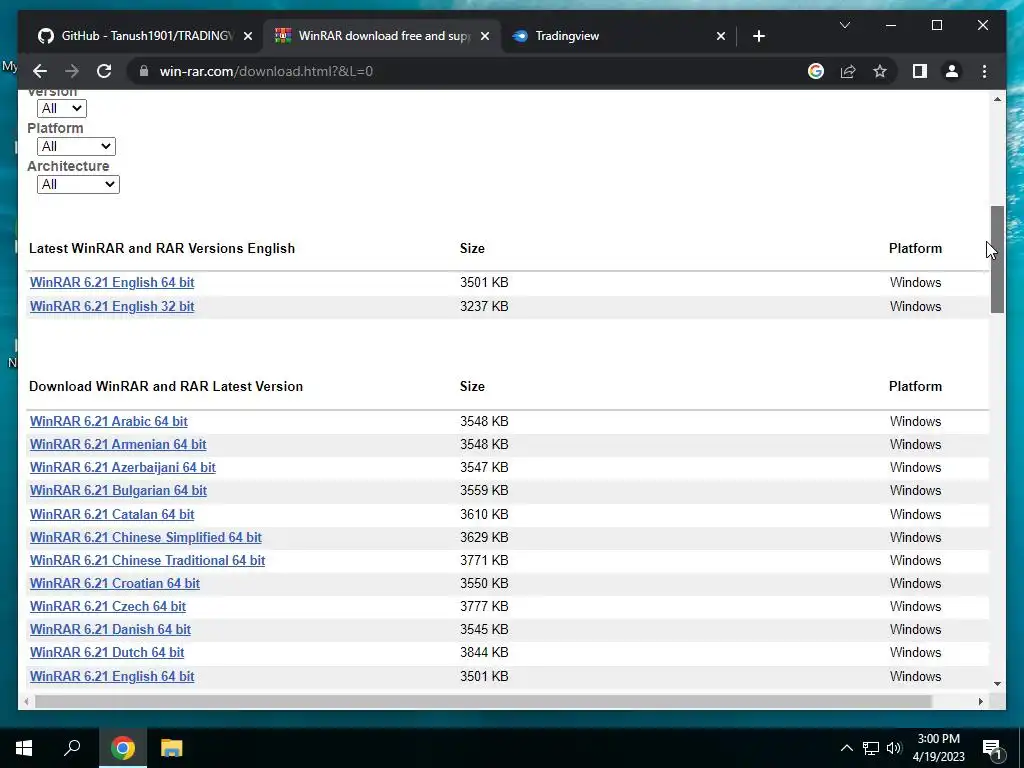Open the Google icon in the address bar
The height and width of the screenshot is (768, 1024).
pyautogui.click(x=816, y=71)
